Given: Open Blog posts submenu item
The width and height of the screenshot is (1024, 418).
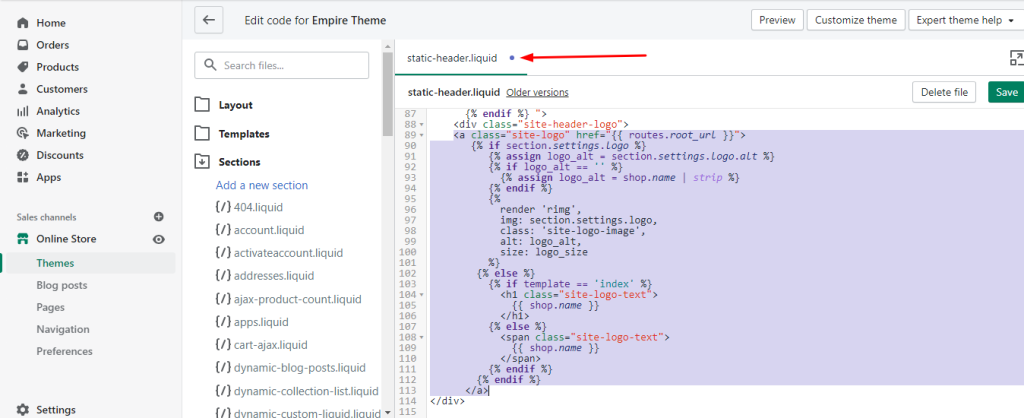Looking at the screenshot, I should click(x=61, y=285).
